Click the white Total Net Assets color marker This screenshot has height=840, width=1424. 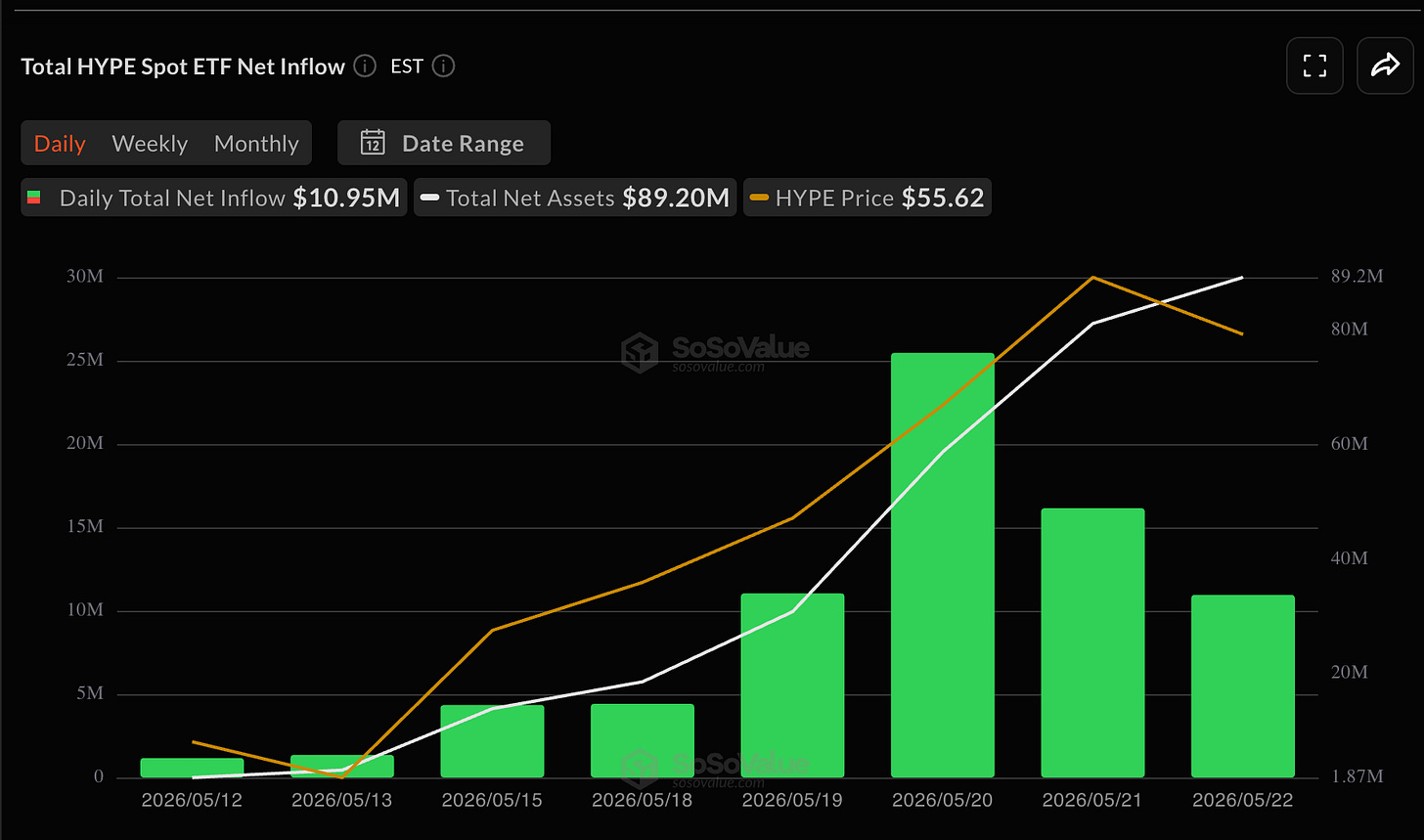point(430,198)
